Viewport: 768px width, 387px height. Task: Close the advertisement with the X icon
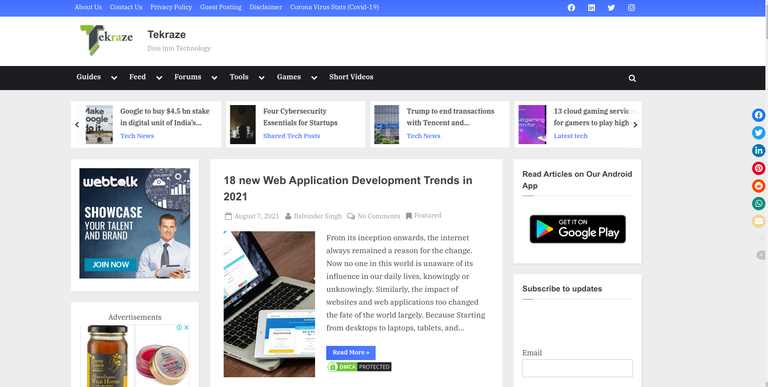coord(186,327)
